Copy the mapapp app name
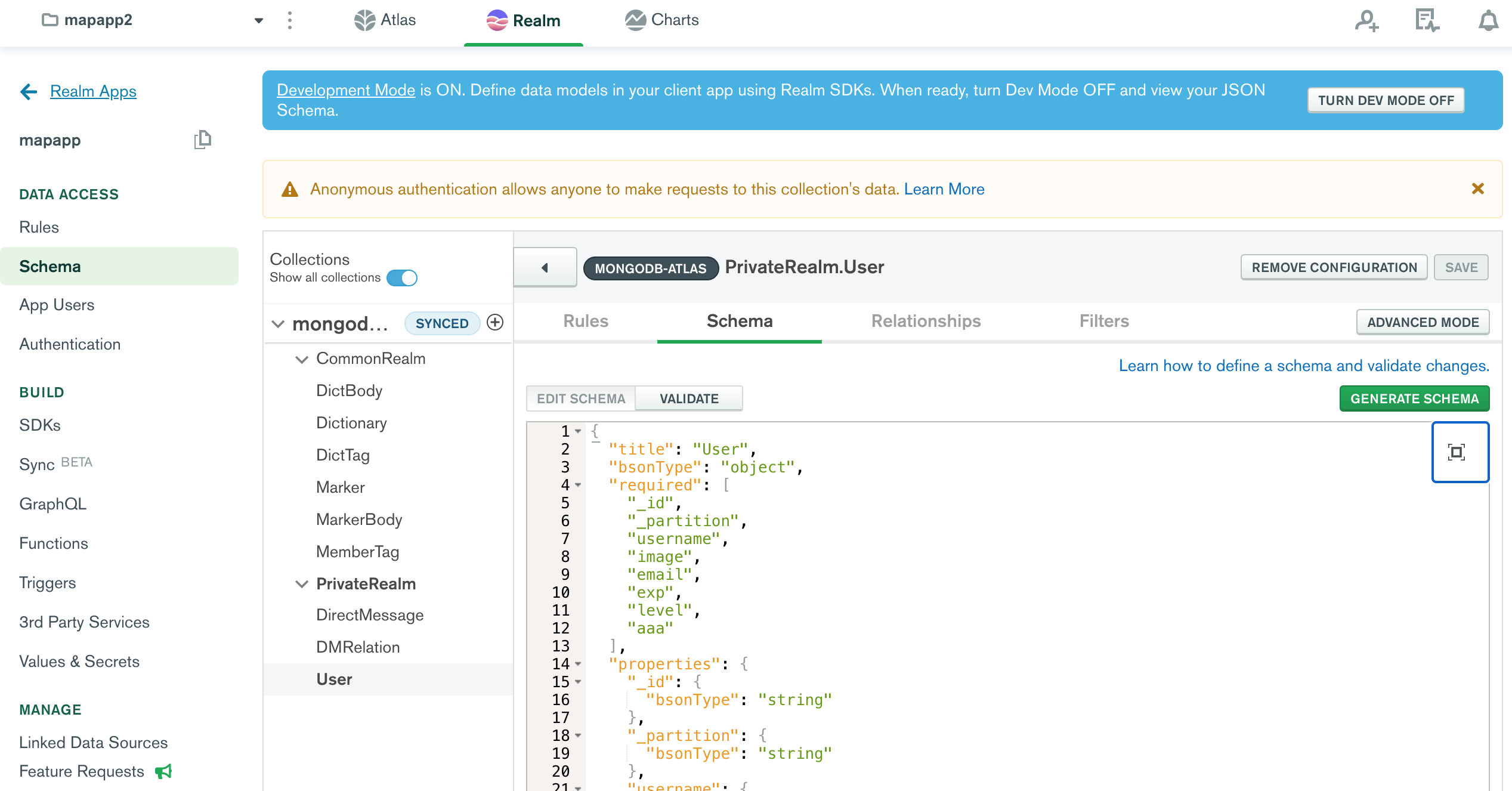This screenshot has height=791, width=1512. 202,140
